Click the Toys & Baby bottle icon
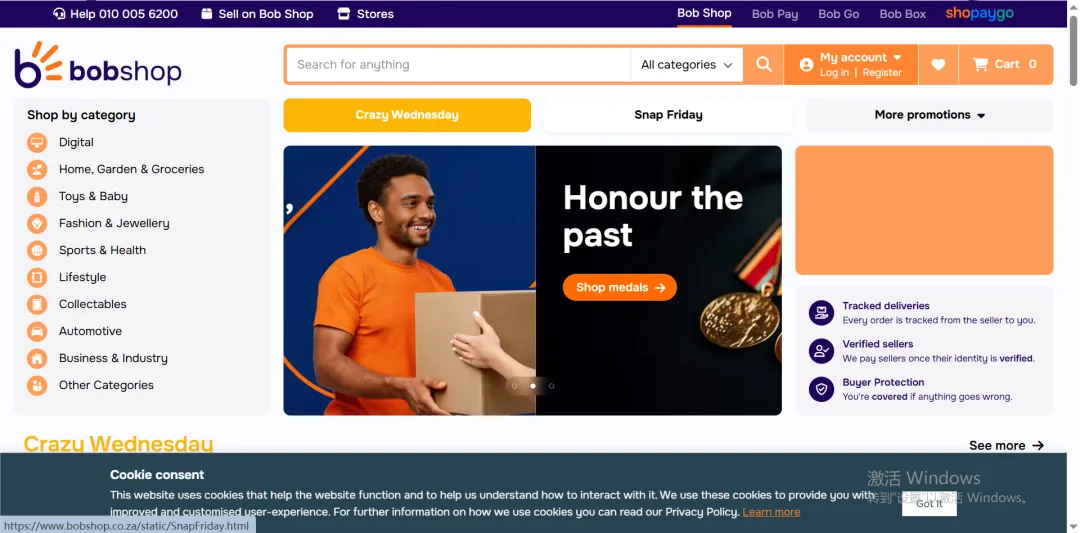 37,196
